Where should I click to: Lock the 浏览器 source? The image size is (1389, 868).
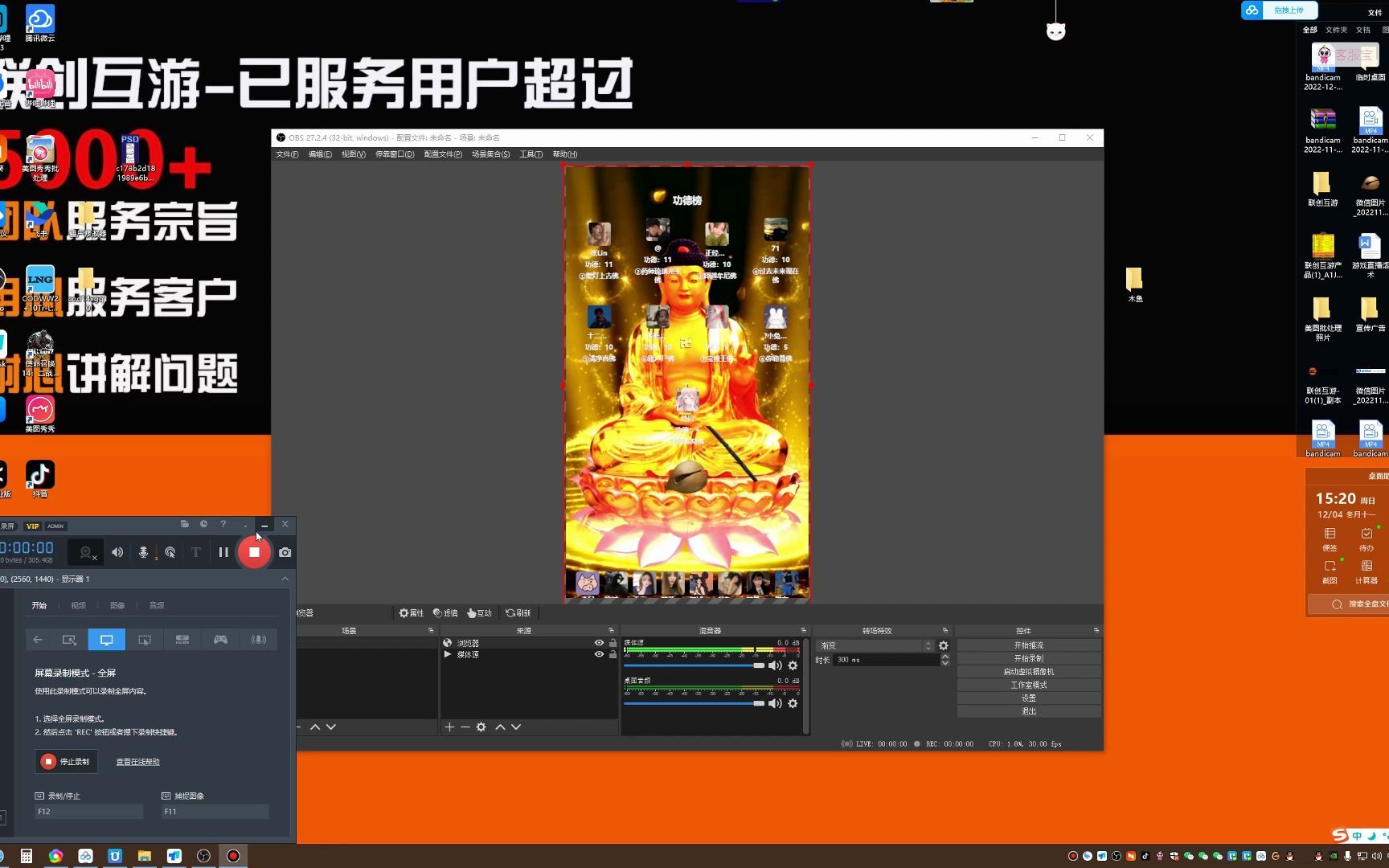click(613, 643)
